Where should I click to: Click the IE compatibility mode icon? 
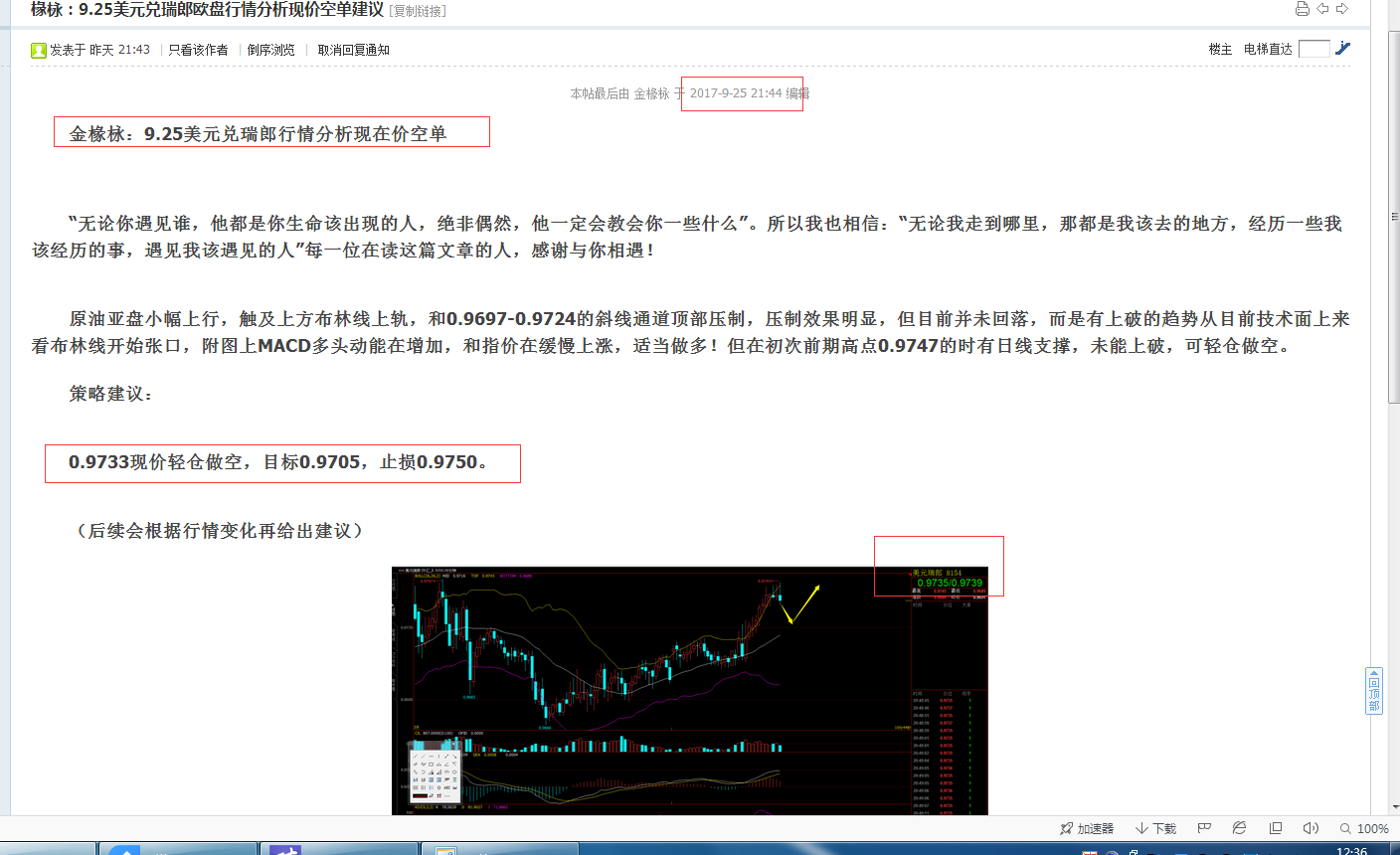tap(1239, 828)
